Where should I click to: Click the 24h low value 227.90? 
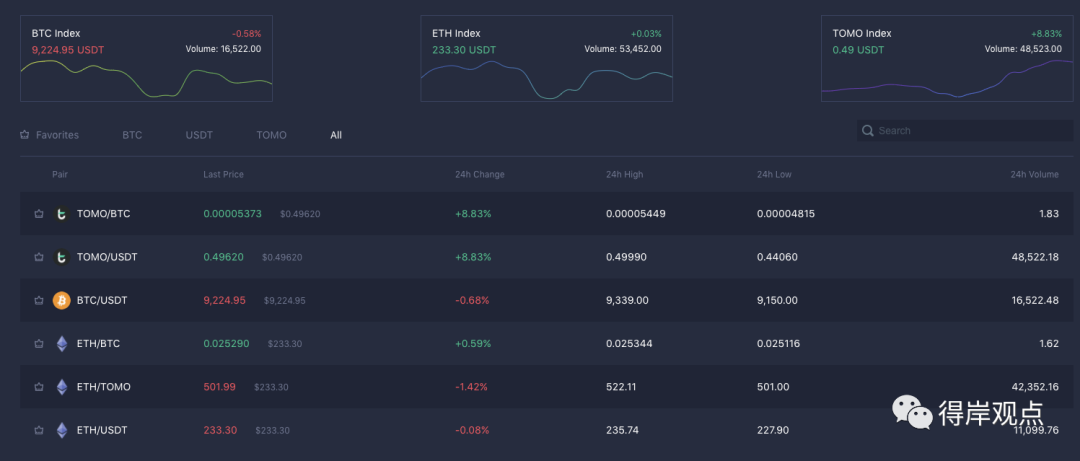[773, 431]
